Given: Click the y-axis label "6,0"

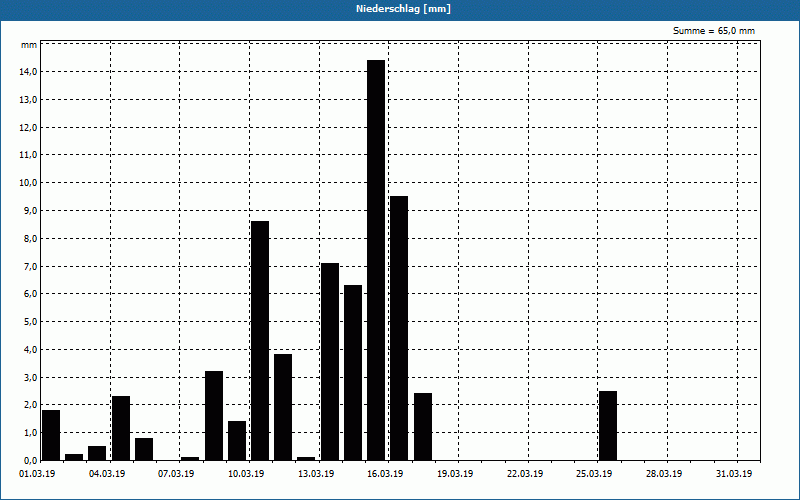Looking at the screenshot, I should pos(31,294).
